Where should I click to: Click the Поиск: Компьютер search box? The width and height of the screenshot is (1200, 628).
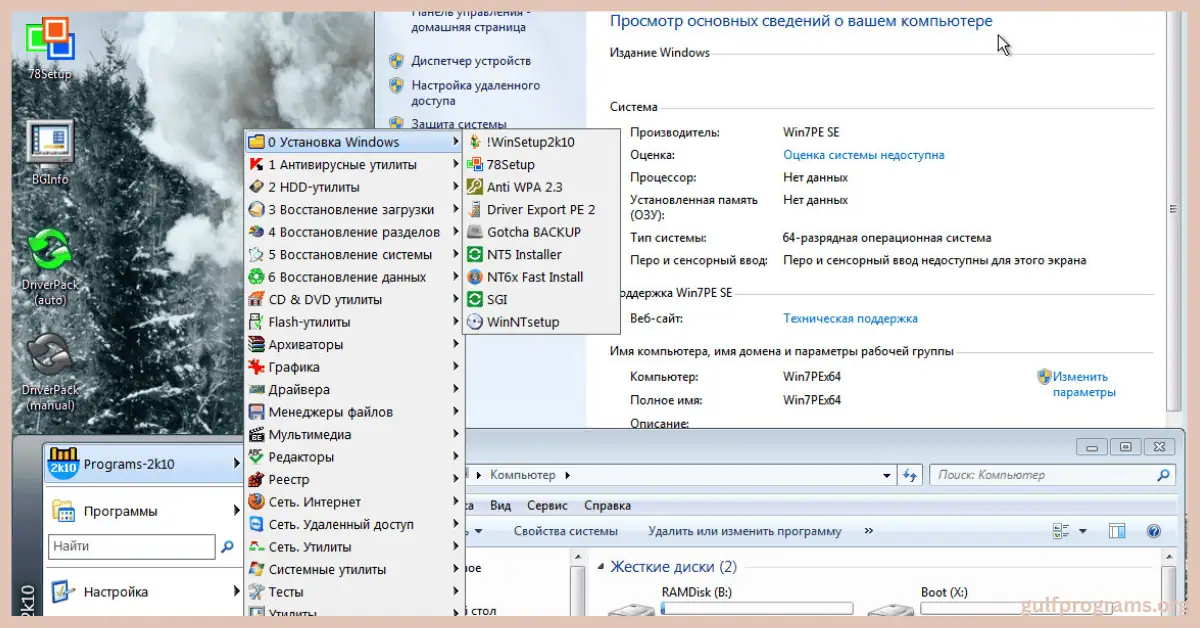point(1043,475)
